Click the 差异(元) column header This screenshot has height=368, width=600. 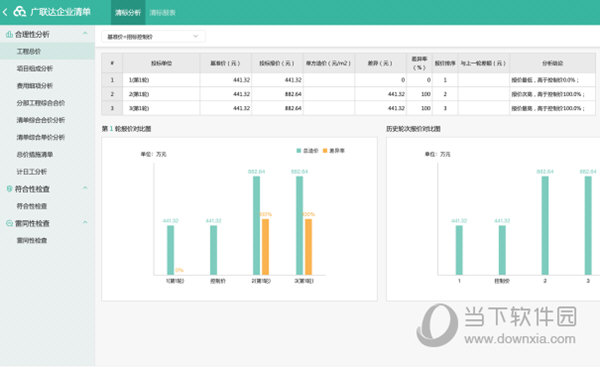[x=380, y=63]
